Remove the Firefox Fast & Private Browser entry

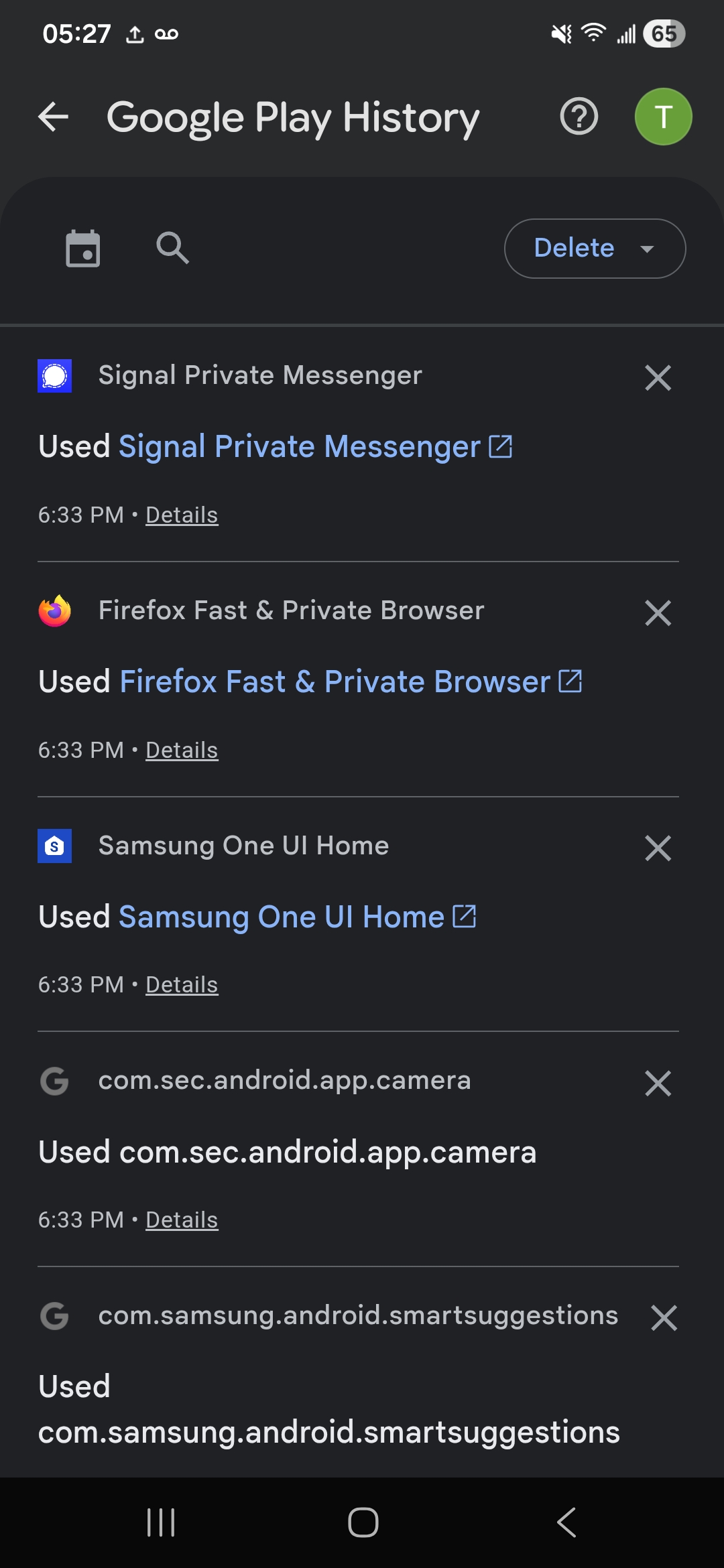(658, 613)
